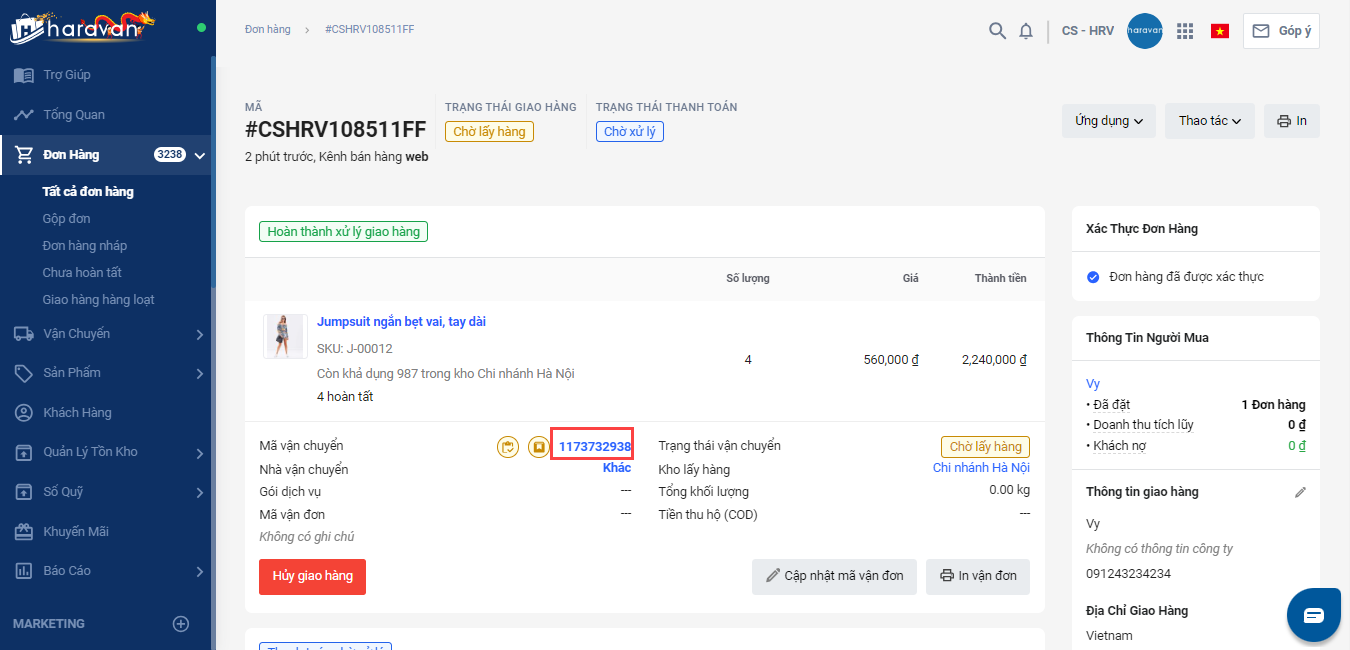The width and height of the screenshot is (1350, 650).
Task: Open tracking code link 1173732938
Action: (x=595, y=447)
